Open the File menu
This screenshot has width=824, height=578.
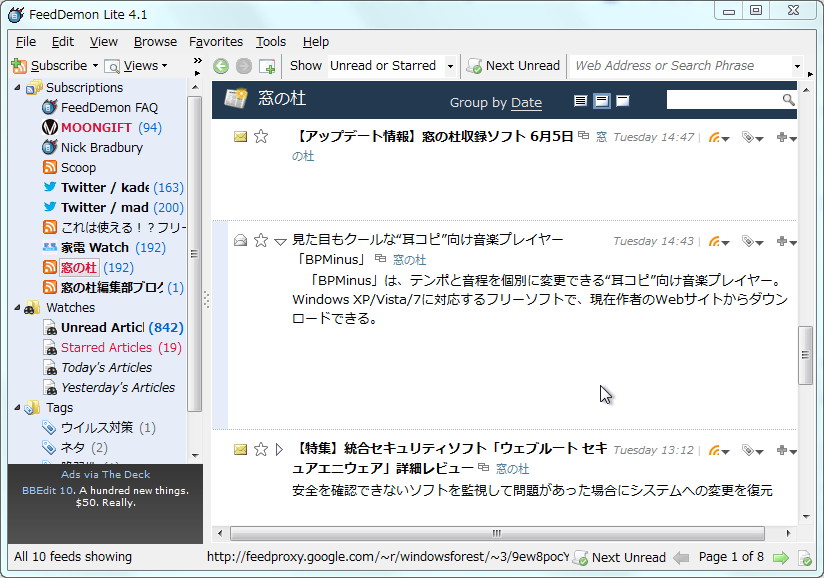[26, 42]
